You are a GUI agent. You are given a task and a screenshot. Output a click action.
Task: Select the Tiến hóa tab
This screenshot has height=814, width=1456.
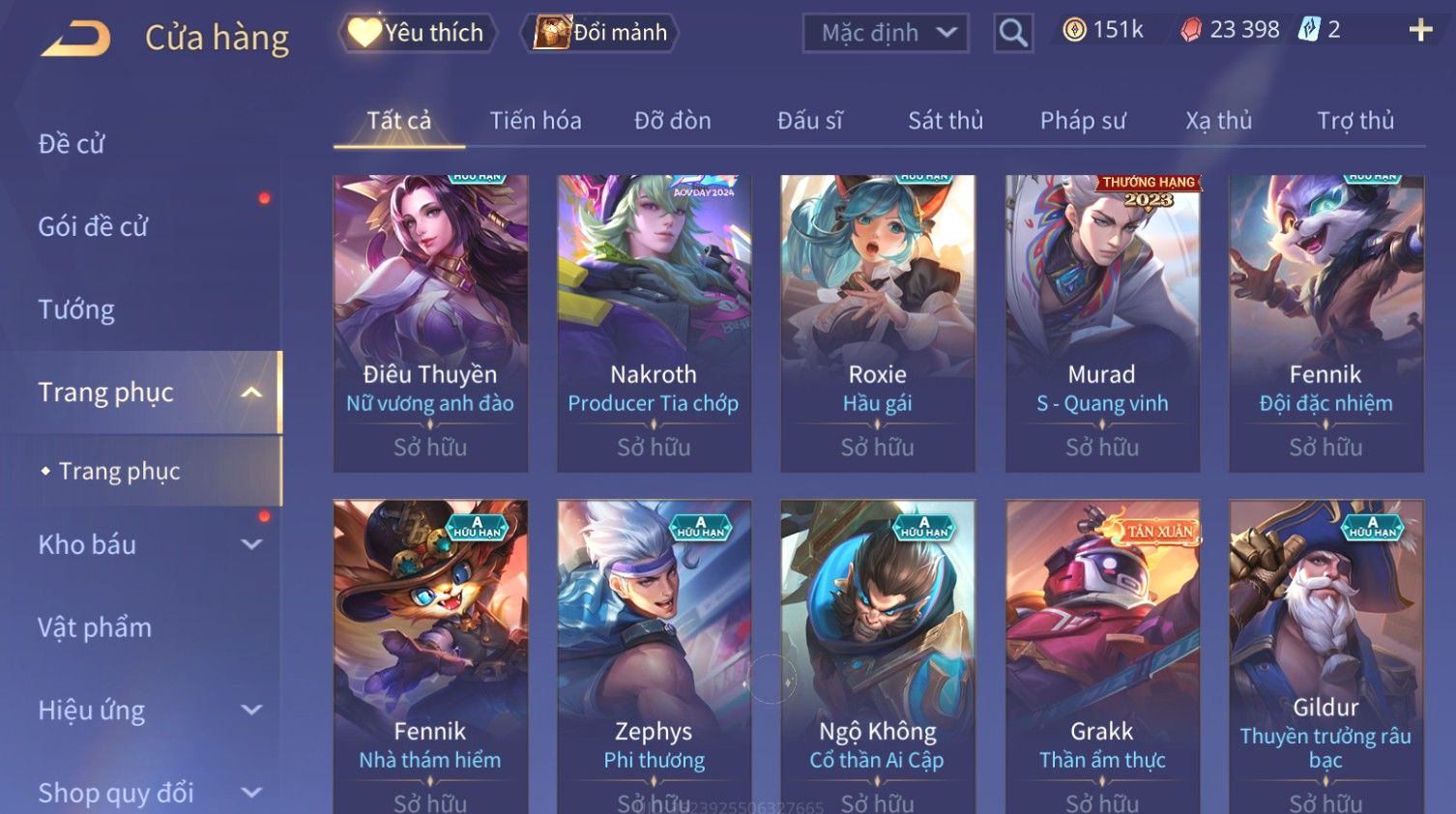[536, 121]
